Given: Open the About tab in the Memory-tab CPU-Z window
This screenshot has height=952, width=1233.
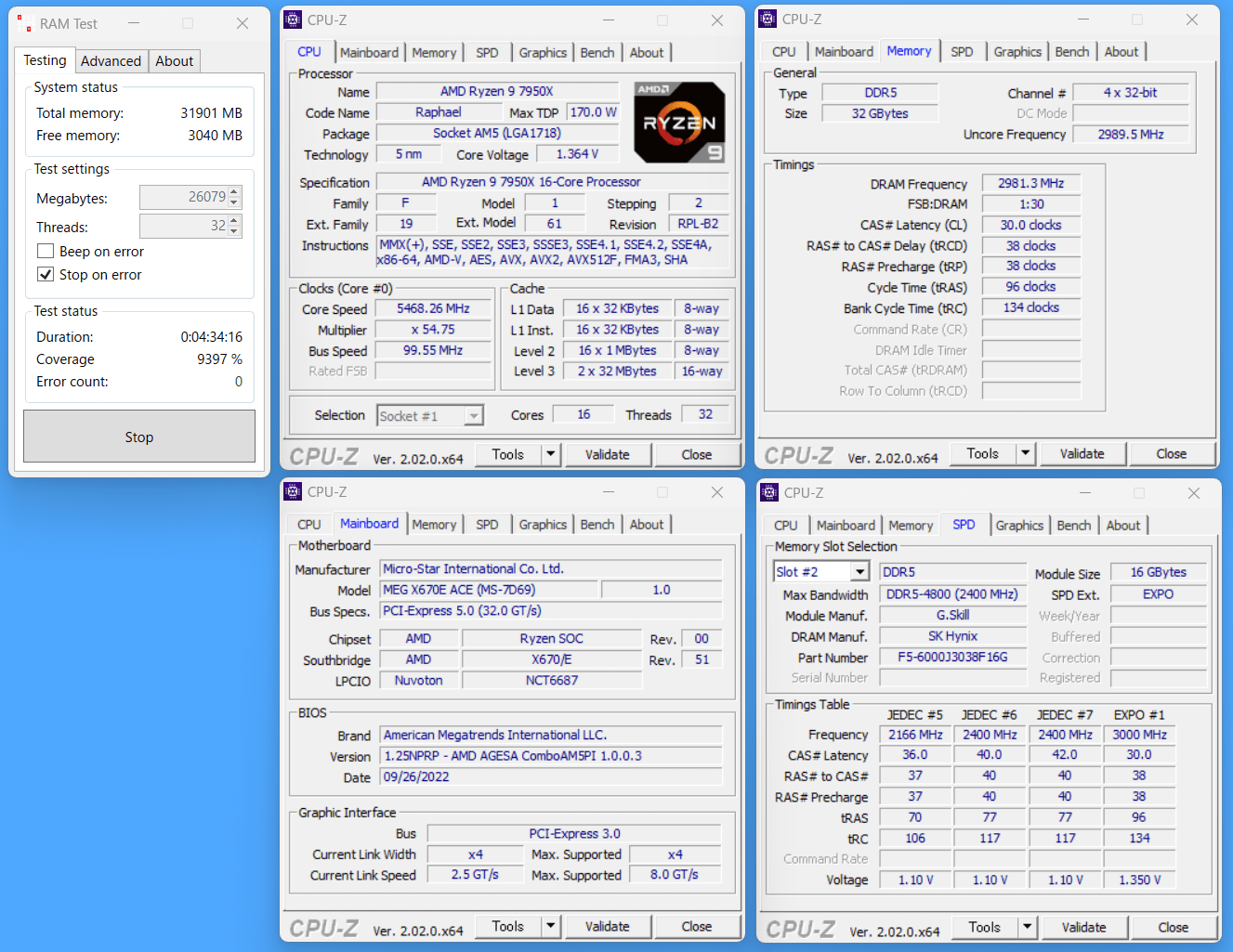Looking at the screenshot, I should point(1121,52).
